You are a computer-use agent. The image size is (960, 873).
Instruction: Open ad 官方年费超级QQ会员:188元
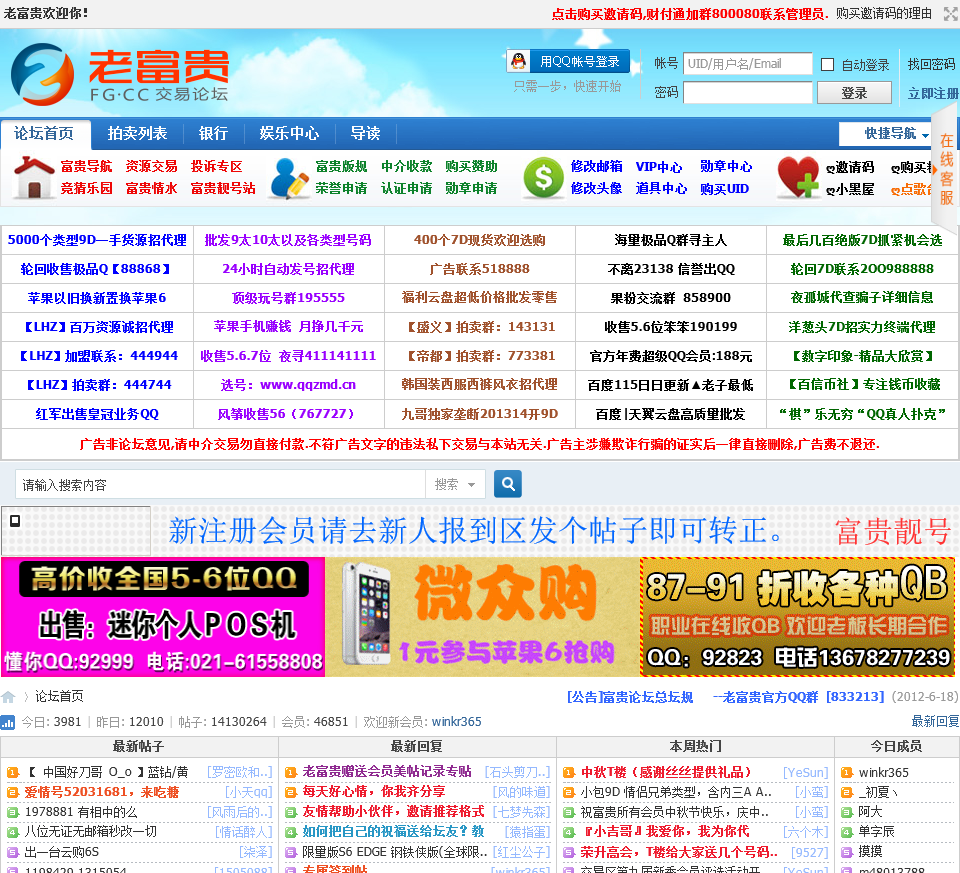(x=670, y=356)
